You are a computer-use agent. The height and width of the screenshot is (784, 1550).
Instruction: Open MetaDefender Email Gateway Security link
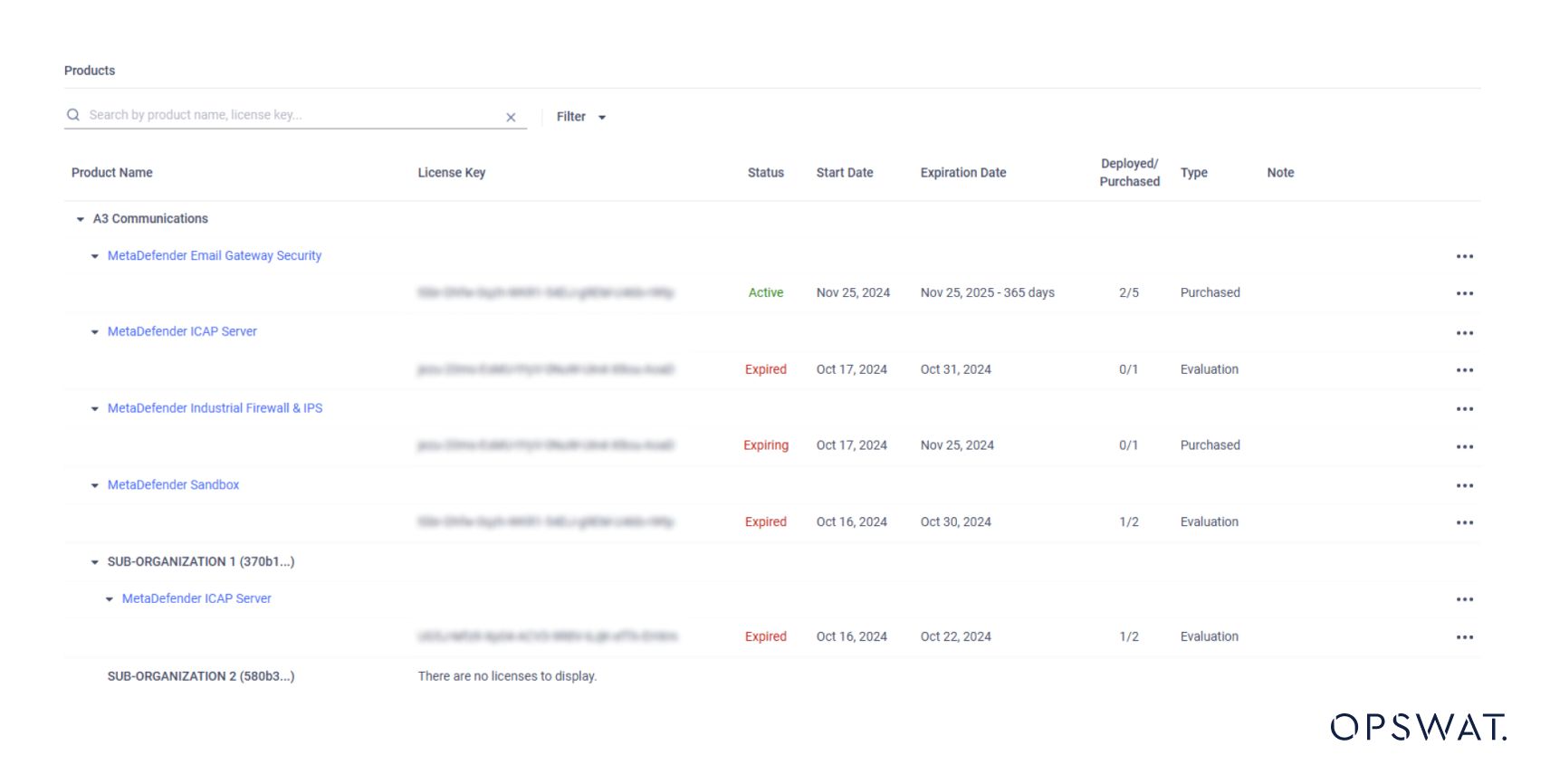[215, 256]
